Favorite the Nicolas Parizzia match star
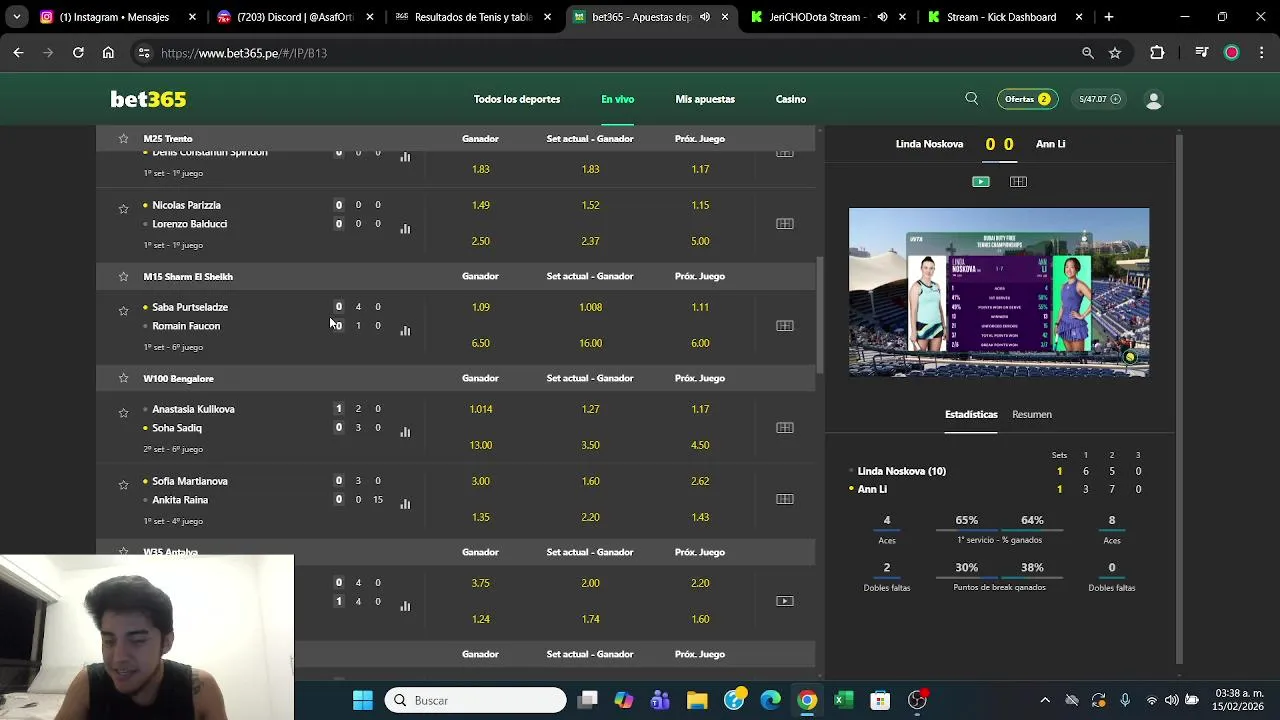Viewport: 1280px width, 720px height. [x=123, y=209]
